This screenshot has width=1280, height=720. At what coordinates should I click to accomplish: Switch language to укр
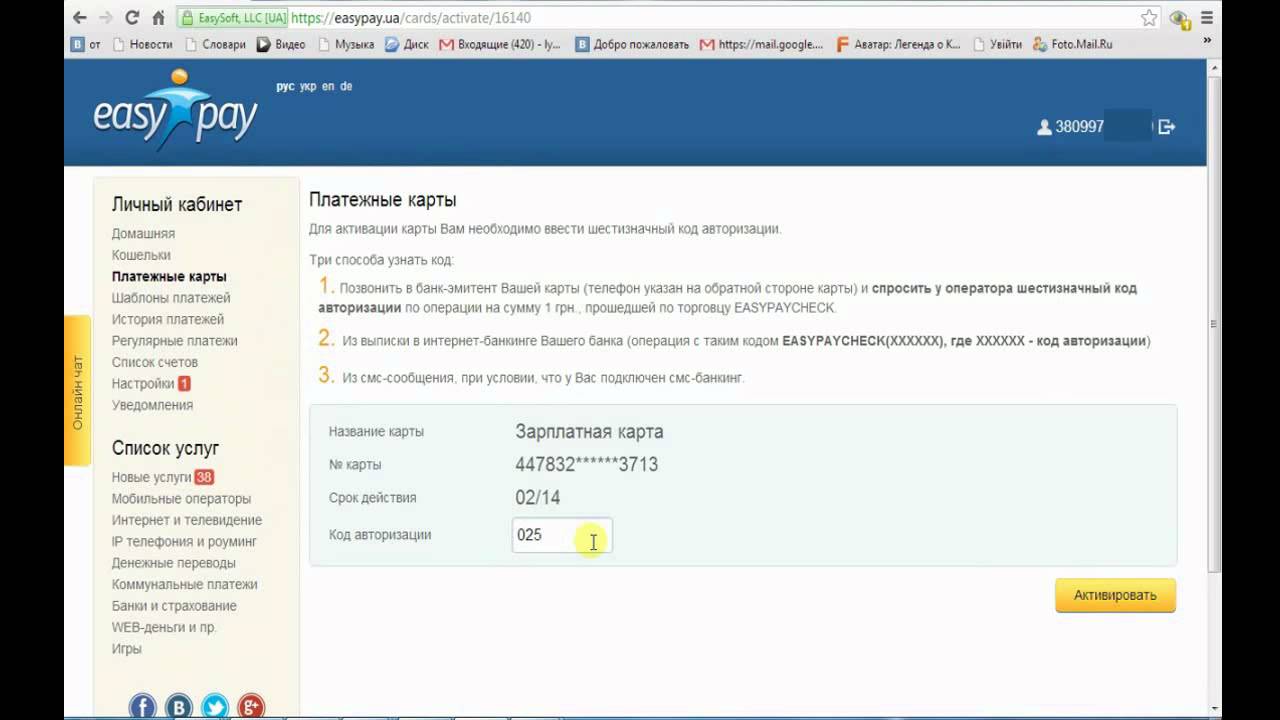click(308, 87)
